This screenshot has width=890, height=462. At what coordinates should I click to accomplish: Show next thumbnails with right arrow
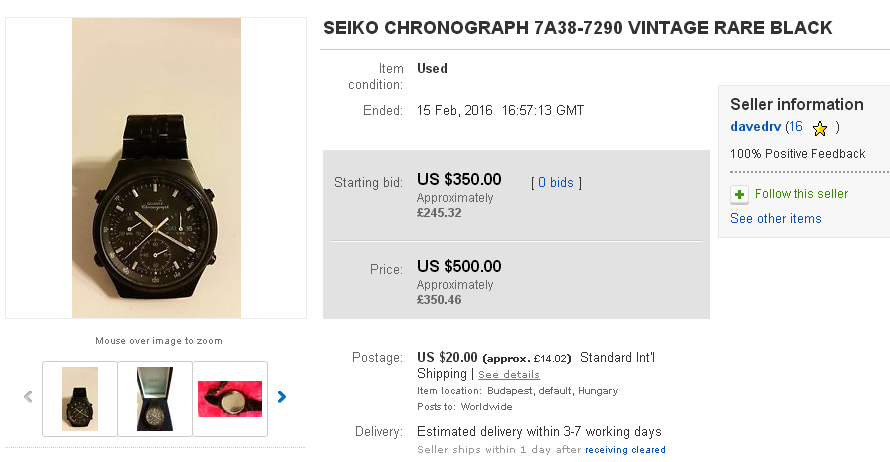click(x=282, y=397)
